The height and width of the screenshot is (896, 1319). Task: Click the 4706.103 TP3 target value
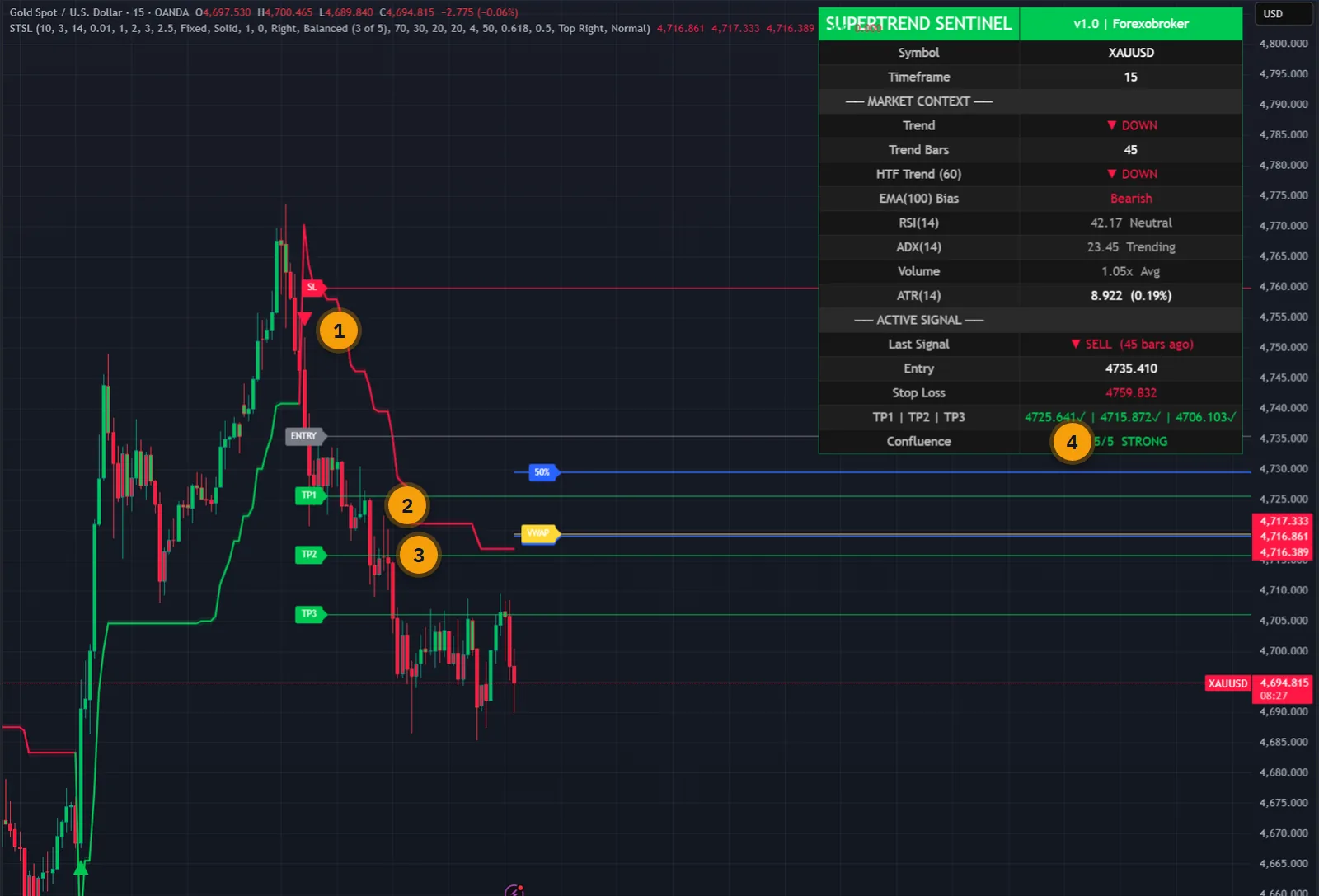coord(1205,417)
